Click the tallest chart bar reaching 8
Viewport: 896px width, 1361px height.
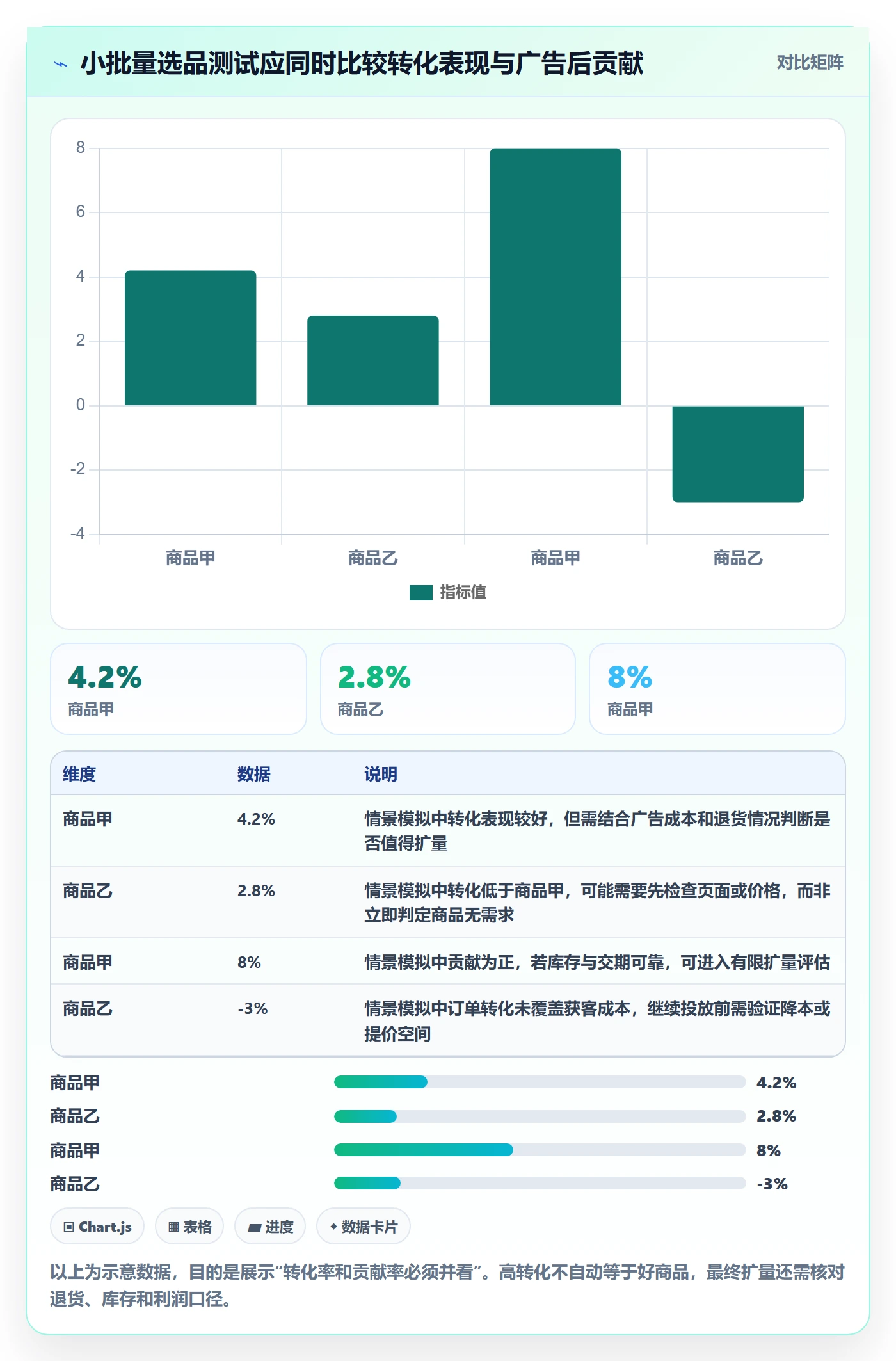click(x=556, y=277)
